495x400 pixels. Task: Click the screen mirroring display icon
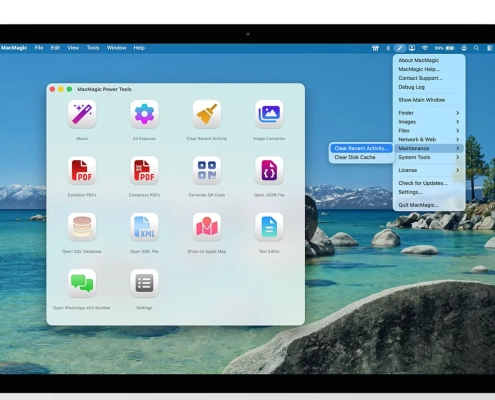click(x=412, y=48)
